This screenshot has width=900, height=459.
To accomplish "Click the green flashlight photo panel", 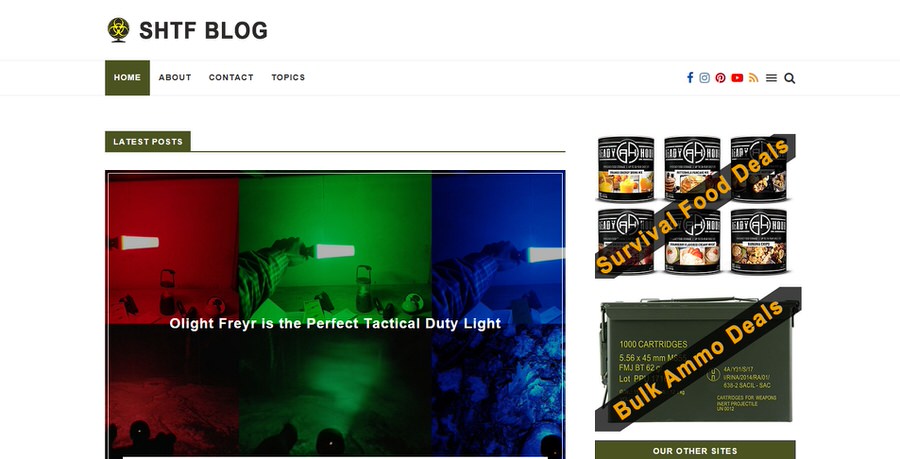I will 335,250.
